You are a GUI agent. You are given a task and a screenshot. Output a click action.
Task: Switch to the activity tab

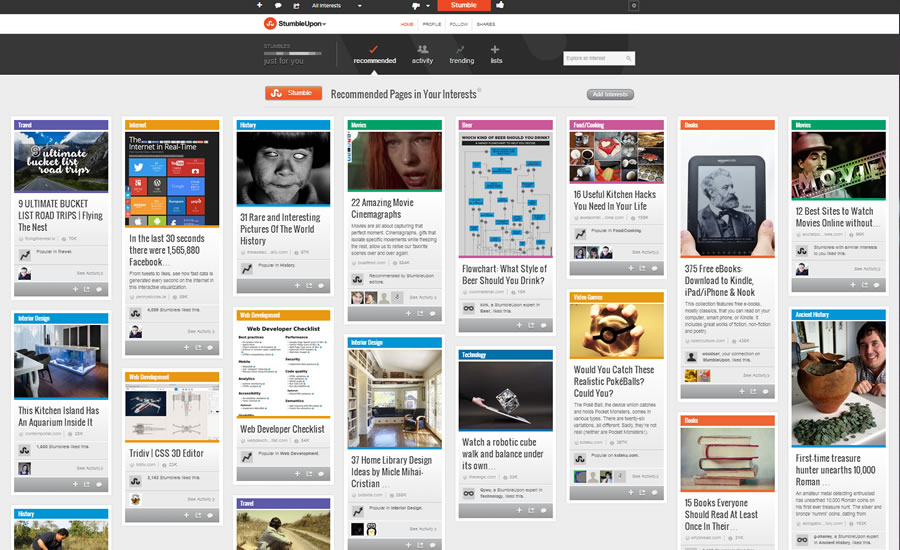pos(422,54)
